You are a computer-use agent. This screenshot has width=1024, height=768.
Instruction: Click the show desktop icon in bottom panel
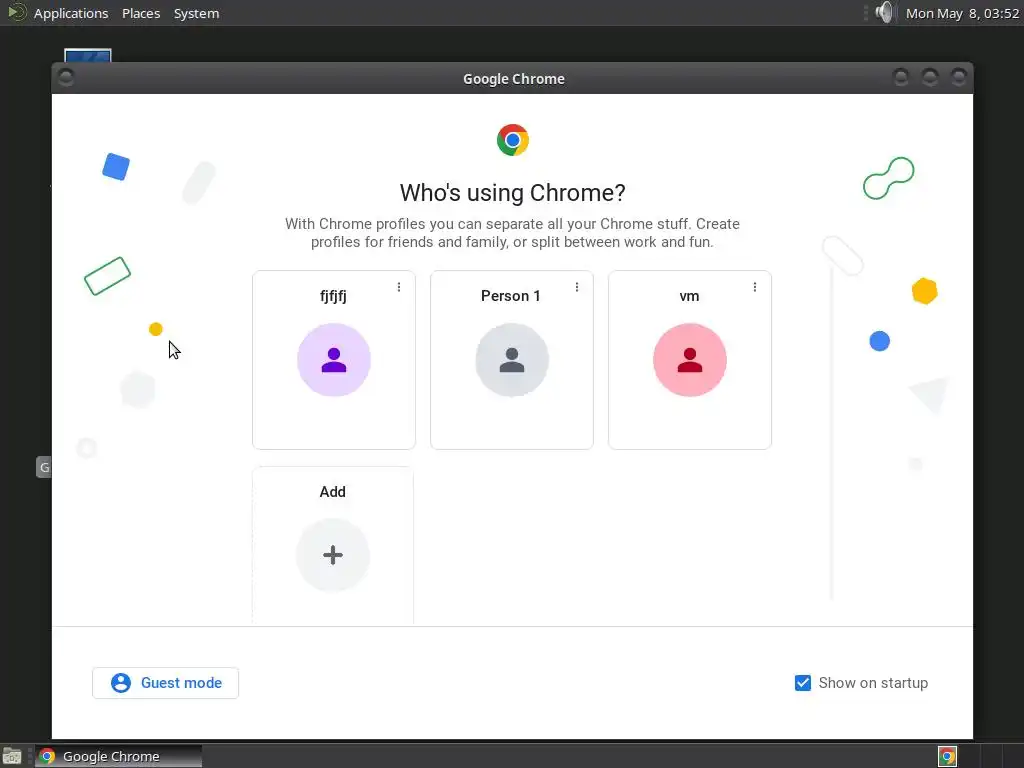(x=12, y=756)
